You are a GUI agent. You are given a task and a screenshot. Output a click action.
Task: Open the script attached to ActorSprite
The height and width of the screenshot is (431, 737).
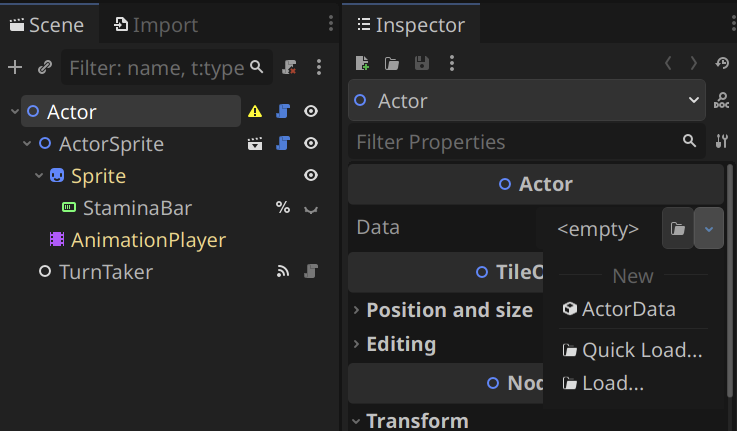click(283, 144)
